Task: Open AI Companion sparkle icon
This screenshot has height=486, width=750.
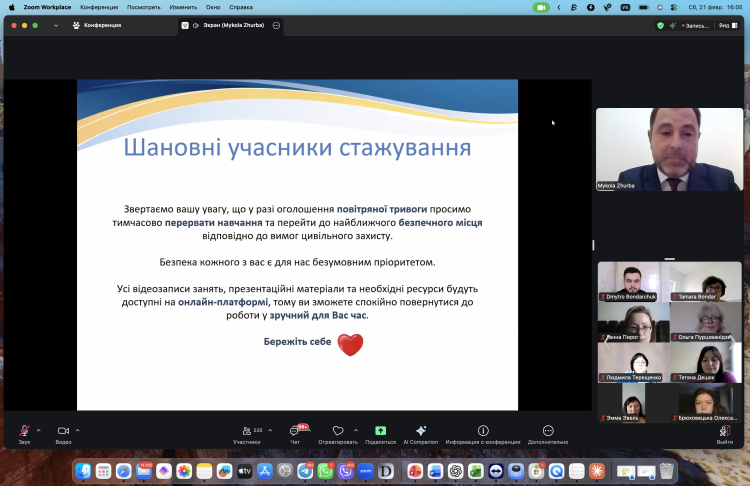Action: click(x=421, y=431)
